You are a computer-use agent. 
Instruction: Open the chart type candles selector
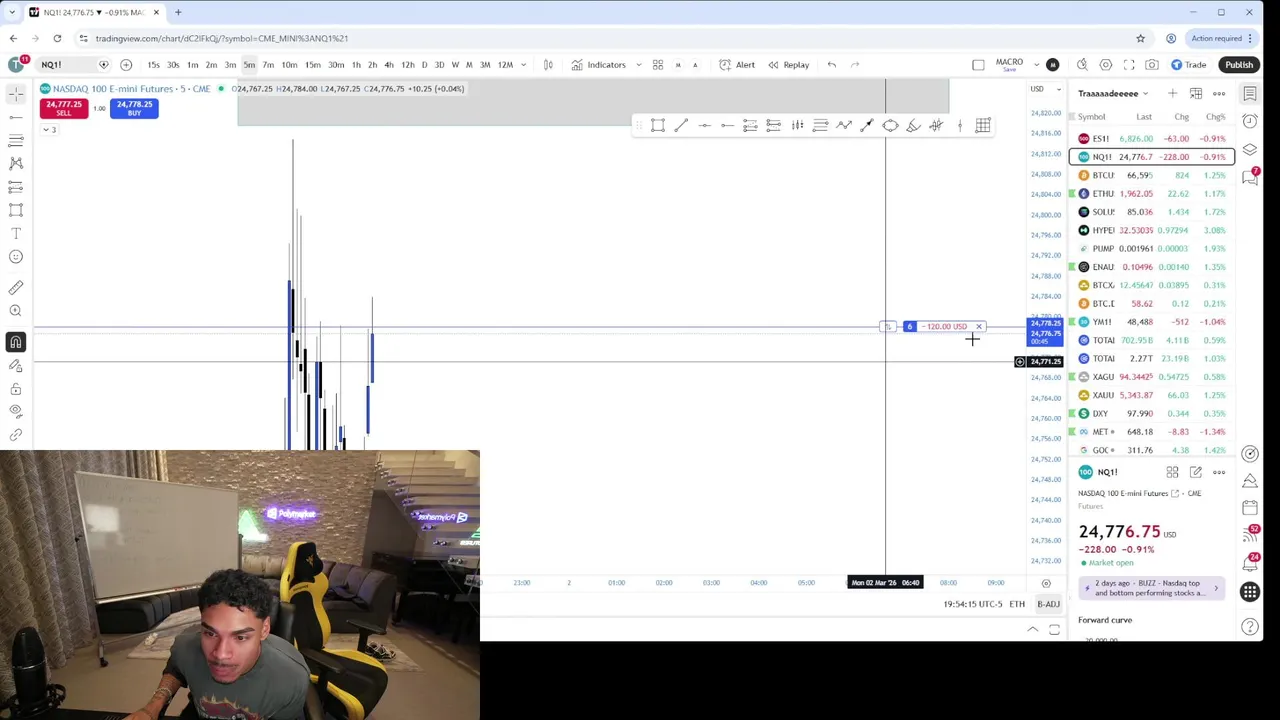[x=548, y=65]
